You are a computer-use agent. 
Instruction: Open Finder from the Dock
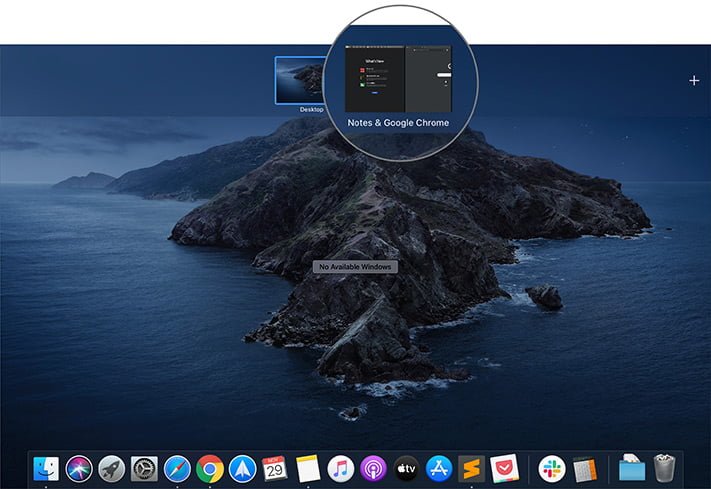coord(46,469)
